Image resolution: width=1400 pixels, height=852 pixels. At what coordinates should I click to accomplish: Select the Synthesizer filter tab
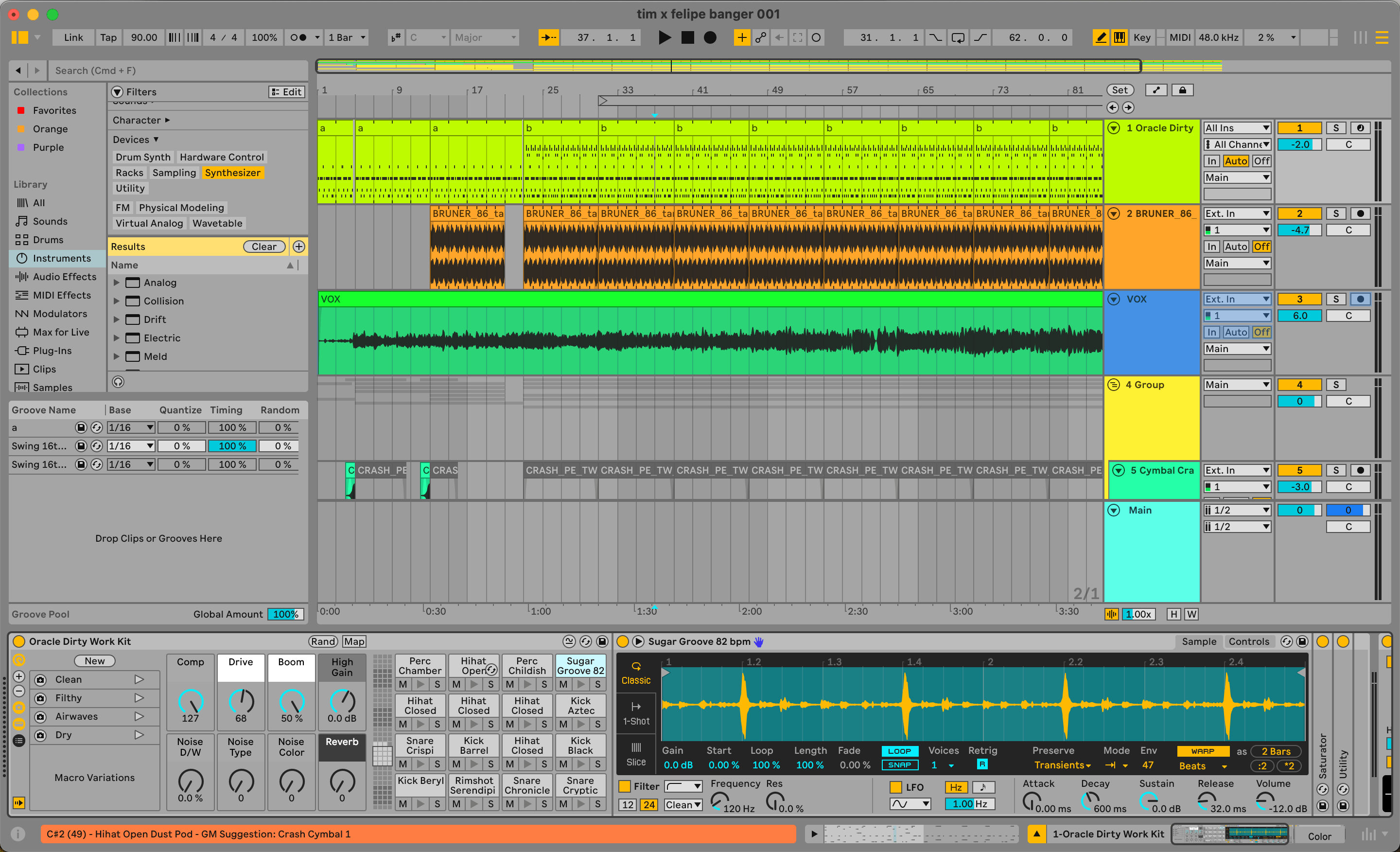[x=234, y=174]
